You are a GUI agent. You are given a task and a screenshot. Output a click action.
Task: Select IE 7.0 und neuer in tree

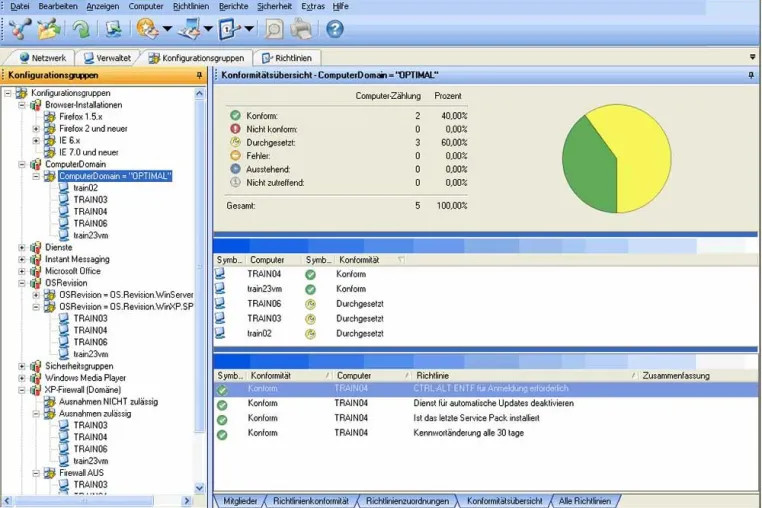pyautogui.click(x=88, y=152)
